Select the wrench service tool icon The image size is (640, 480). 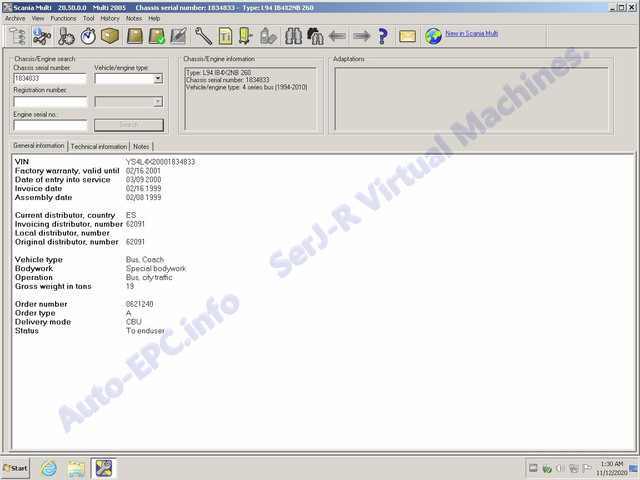click(x=203, y=36)
